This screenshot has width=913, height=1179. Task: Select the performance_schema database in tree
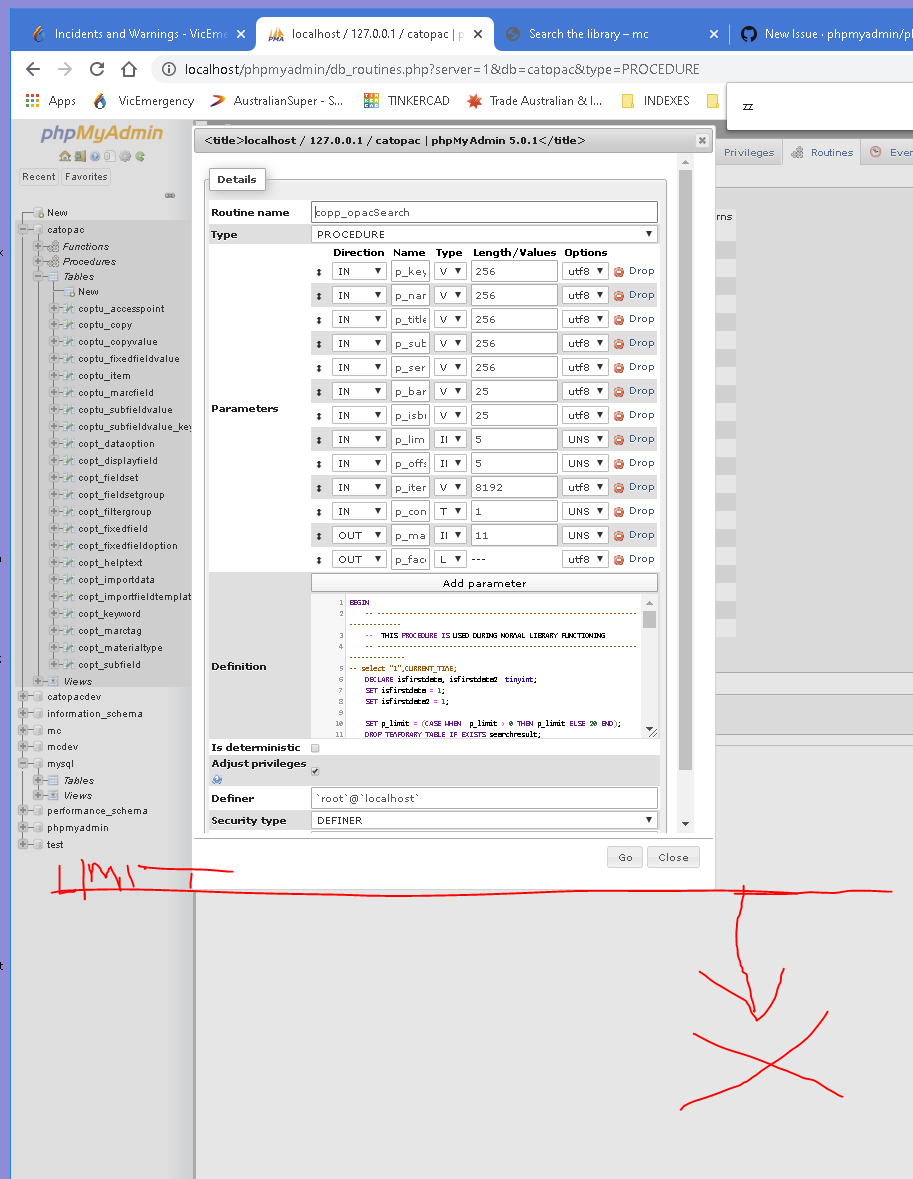[x=97, y=811]
